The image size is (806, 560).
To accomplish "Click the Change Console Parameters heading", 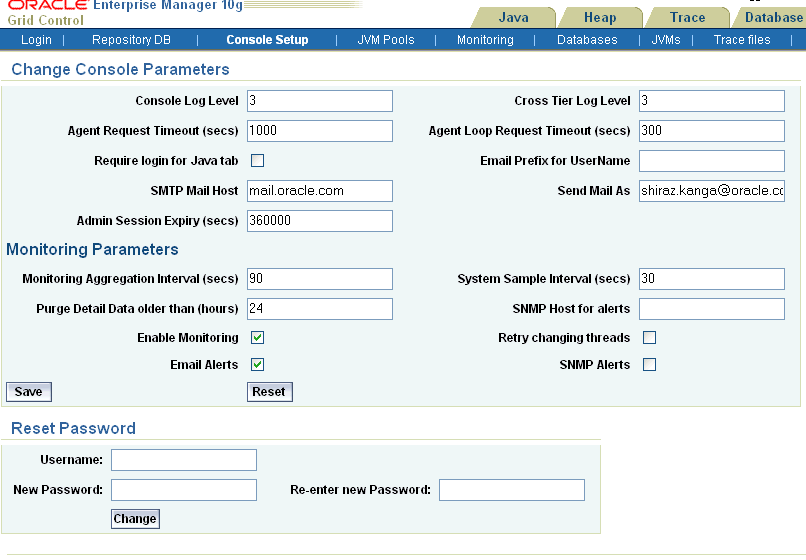I will 120,69.
